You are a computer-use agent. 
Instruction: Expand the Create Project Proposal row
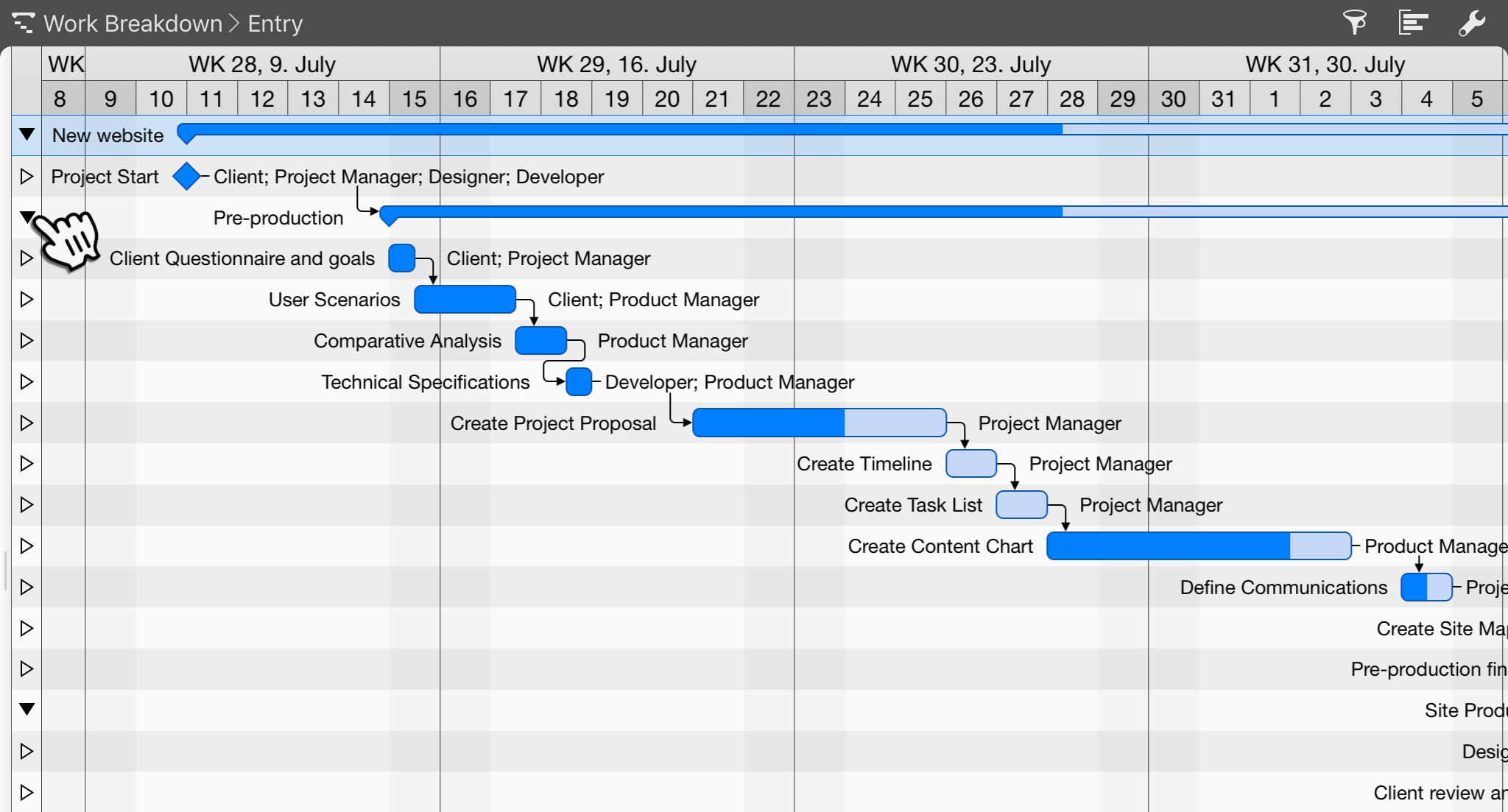[27, 423]
